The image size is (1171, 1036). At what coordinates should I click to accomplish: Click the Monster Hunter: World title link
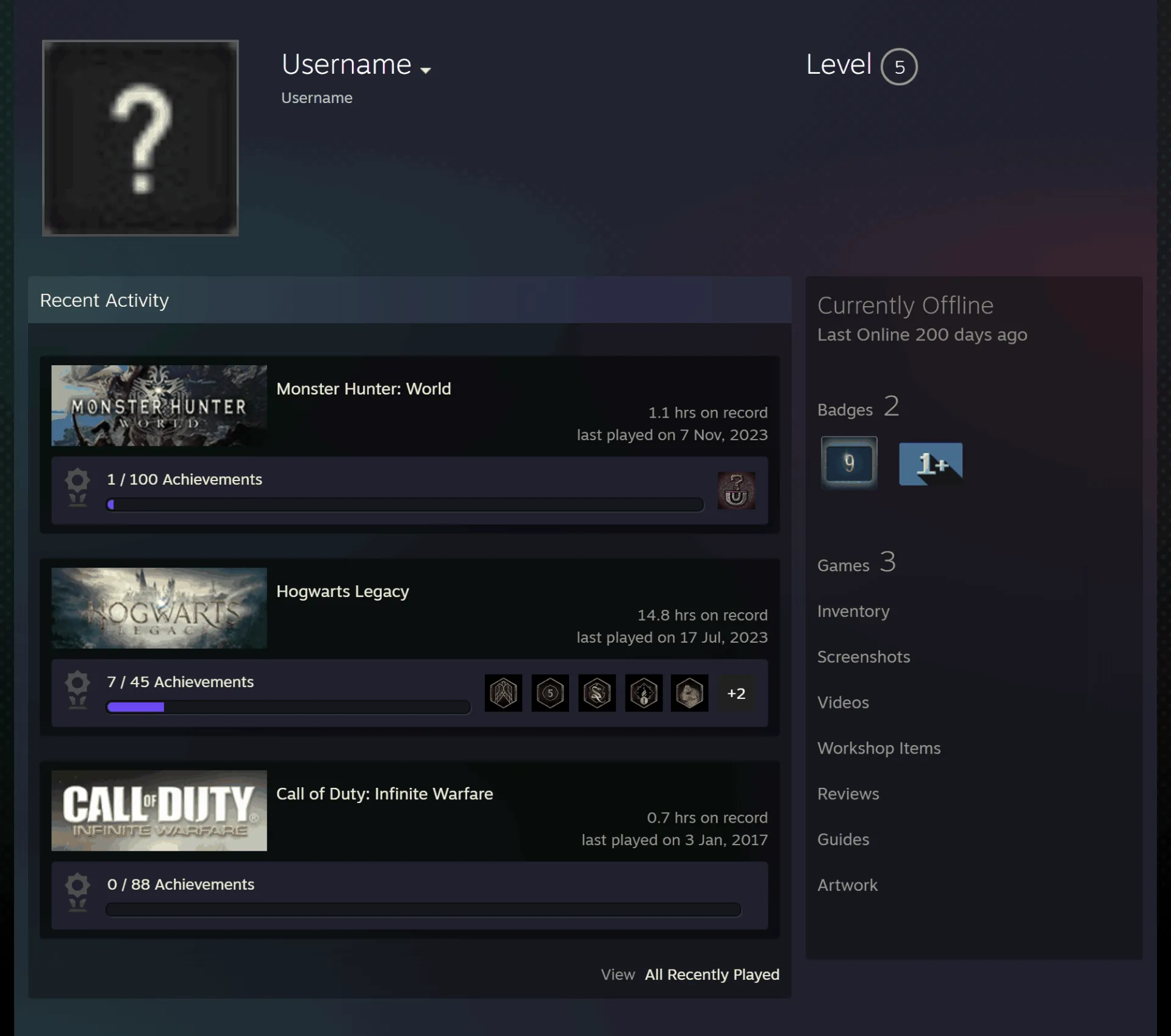pos(363,388)
